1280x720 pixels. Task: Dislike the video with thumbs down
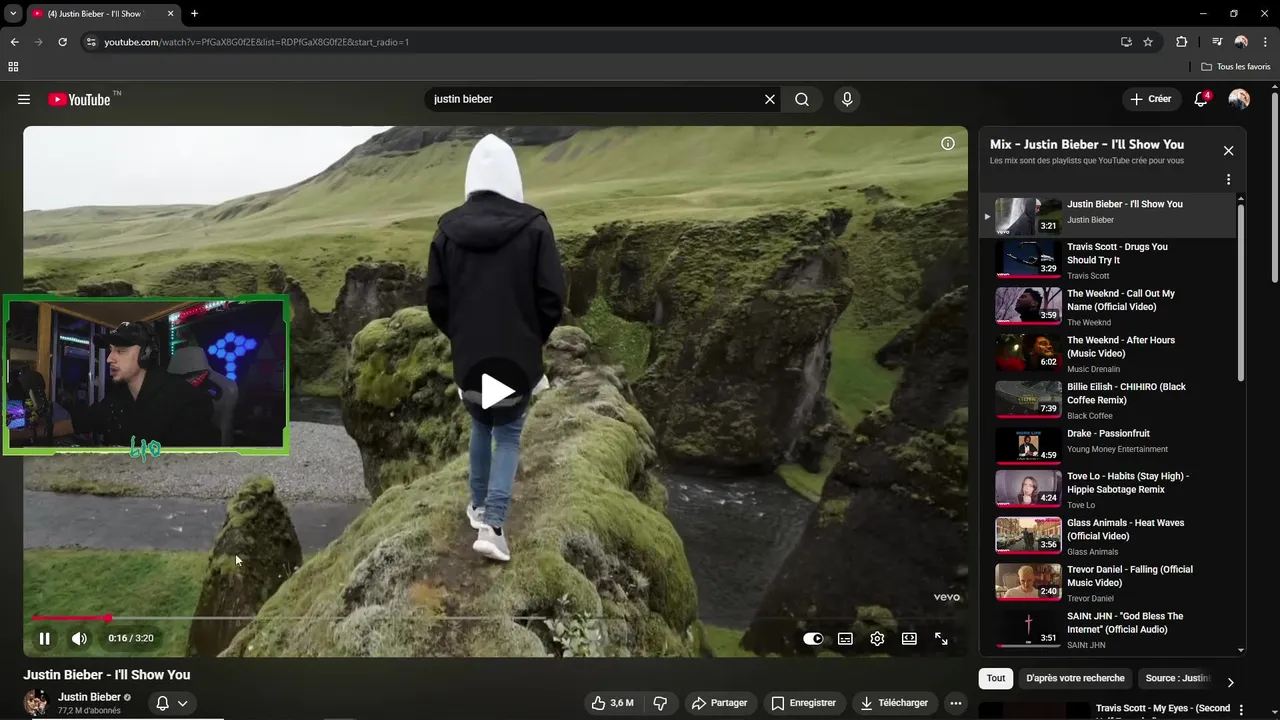point(660,703)
